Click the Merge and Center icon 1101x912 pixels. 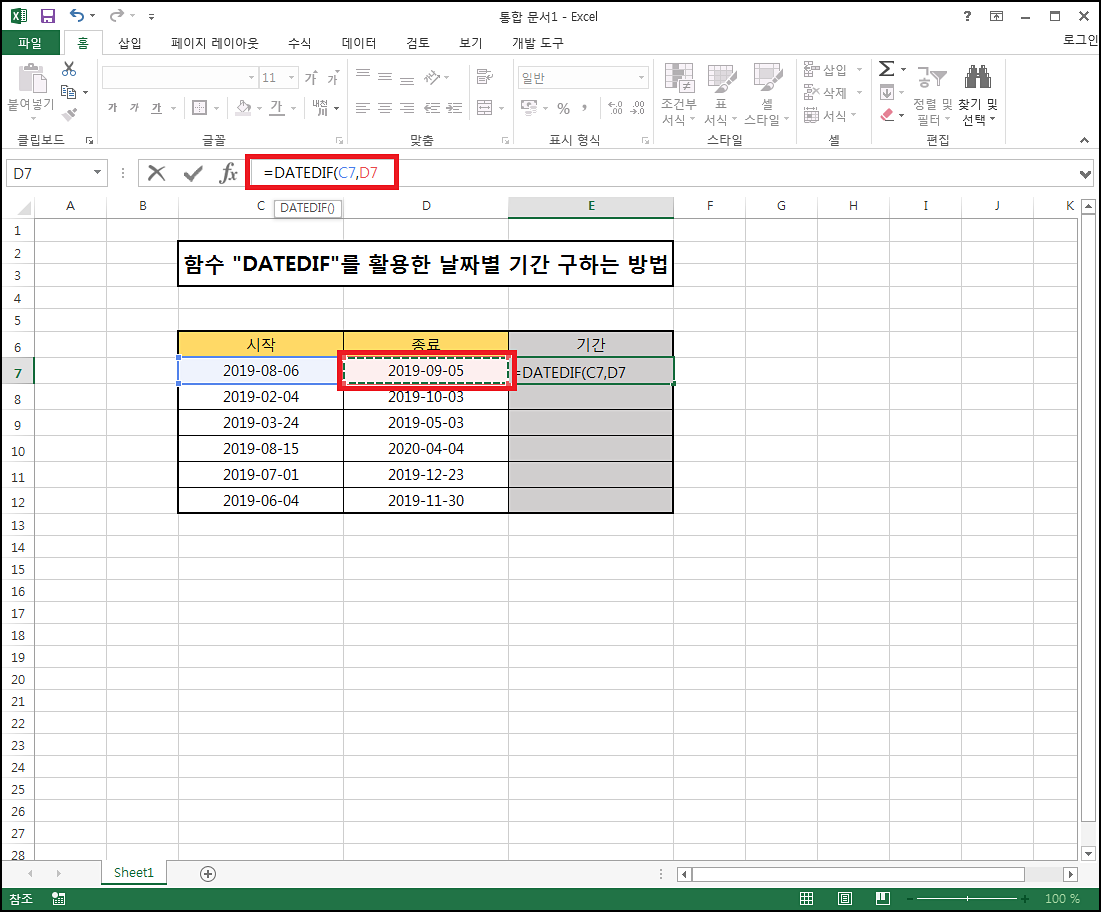pos(484,108)
